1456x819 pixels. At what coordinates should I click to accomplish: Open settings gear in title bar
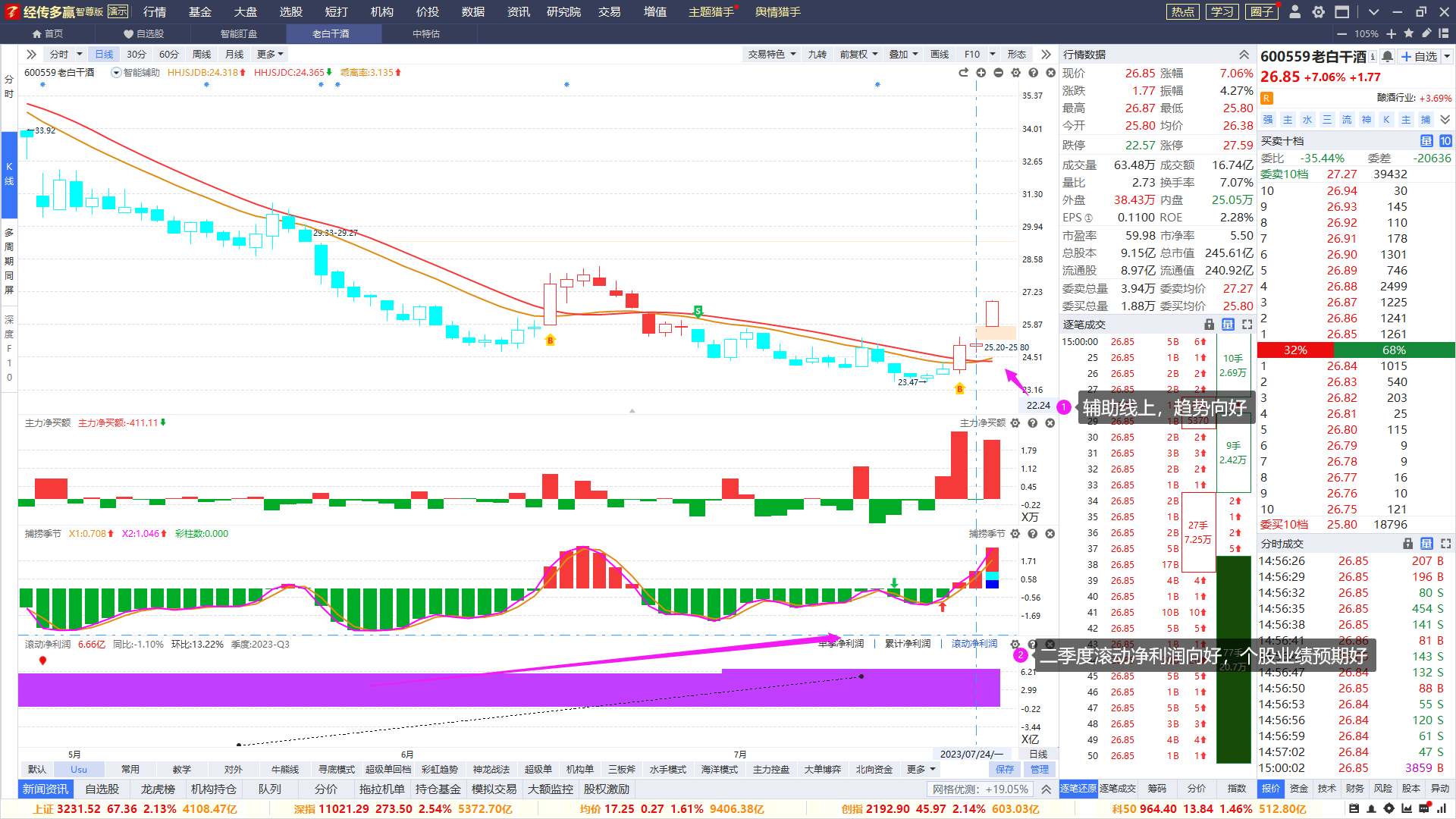click(x=1319, y=11)
